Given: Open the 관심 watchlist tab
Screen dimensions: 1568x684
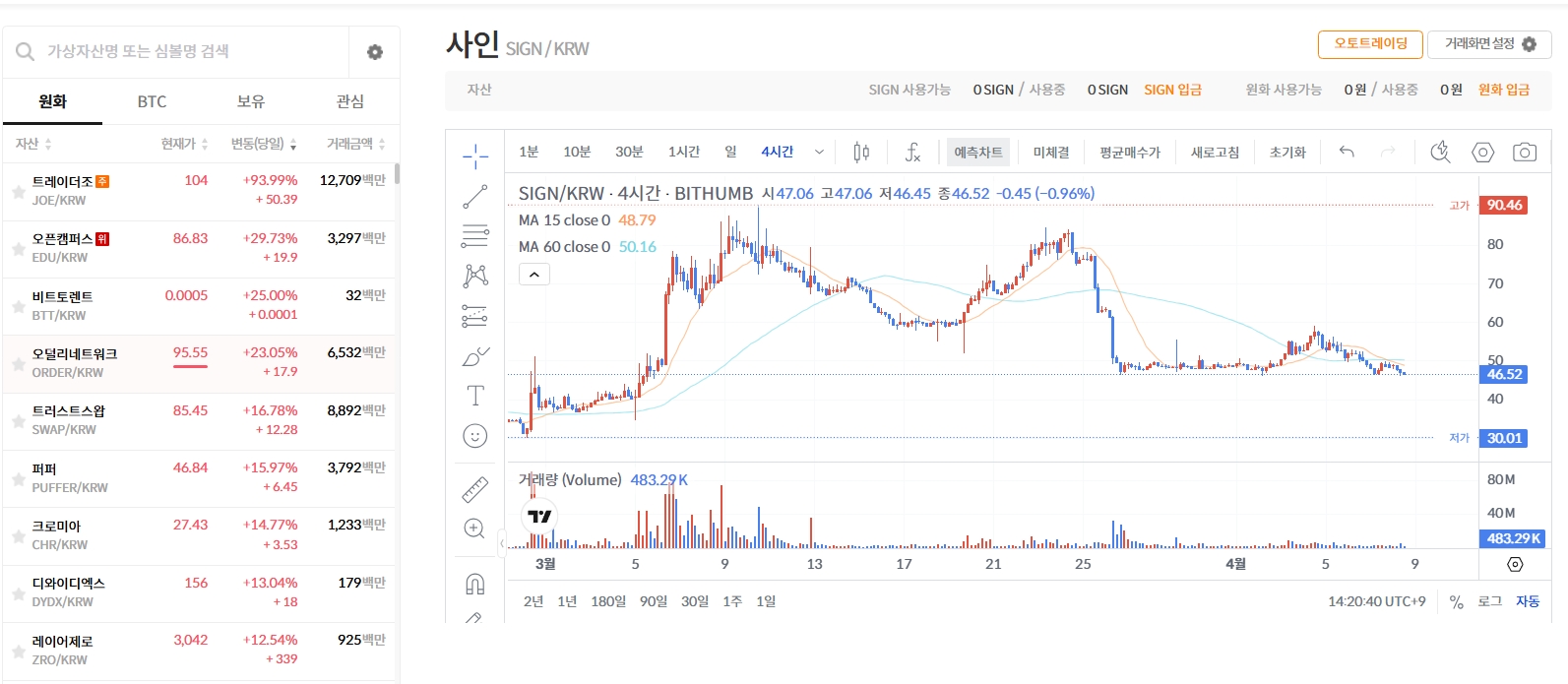Looking at the screenshot, I should pos(349,101).
